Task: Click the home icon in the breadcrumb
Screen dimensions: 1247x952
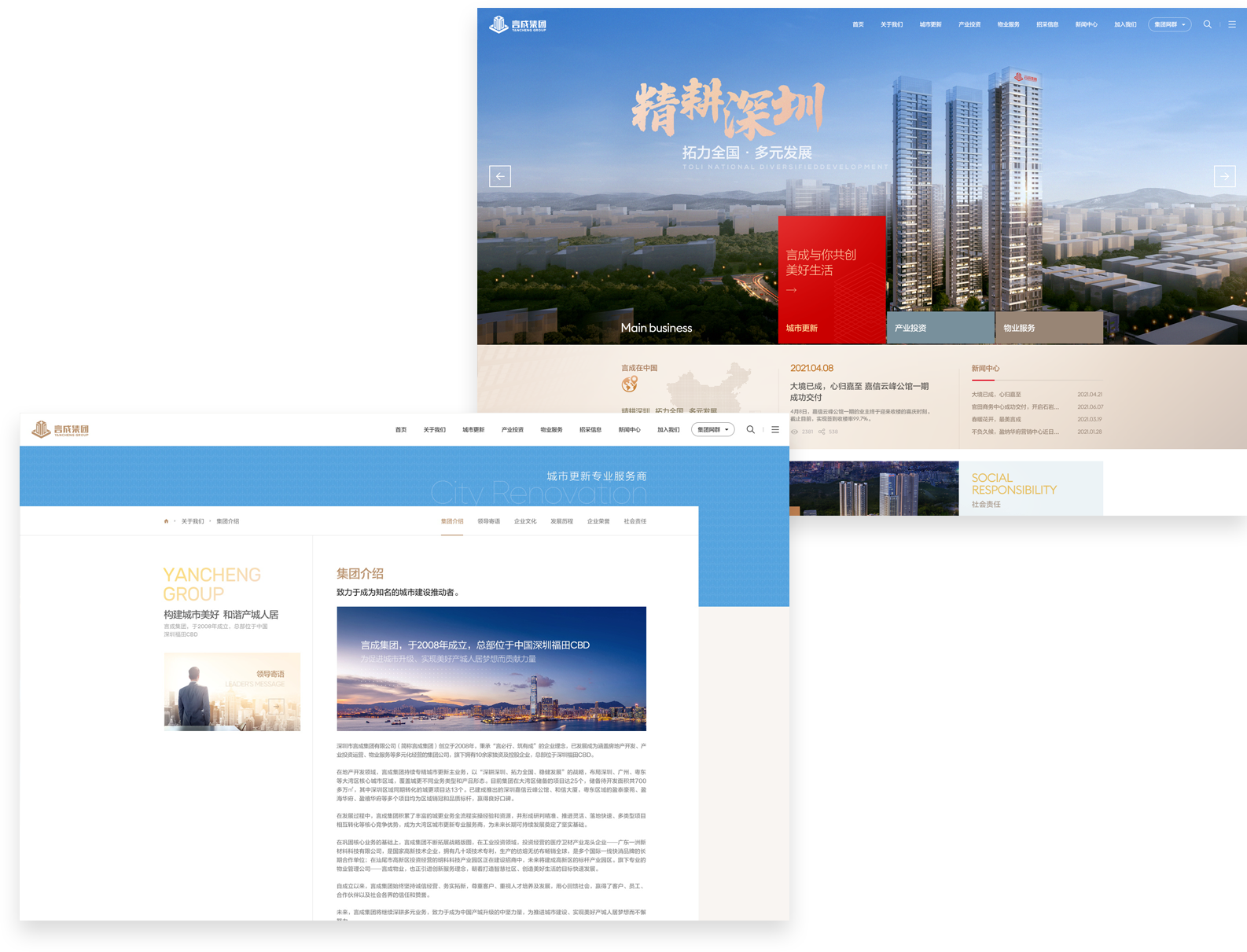Action: 166,521
